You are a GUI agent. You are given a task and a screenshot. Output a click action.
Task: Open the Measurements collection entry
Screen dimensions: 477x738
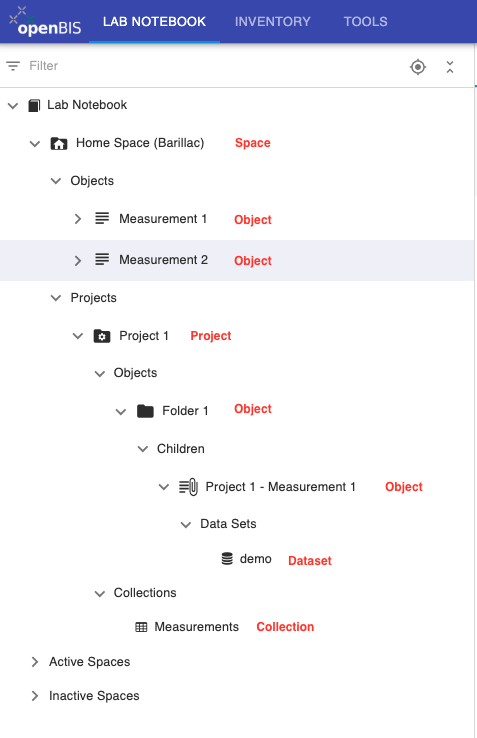(x=196, y=627)
